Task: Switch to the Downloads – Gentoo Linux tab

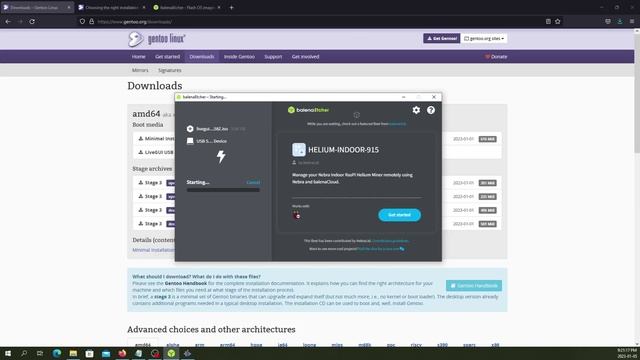Action: click(37, 7)
